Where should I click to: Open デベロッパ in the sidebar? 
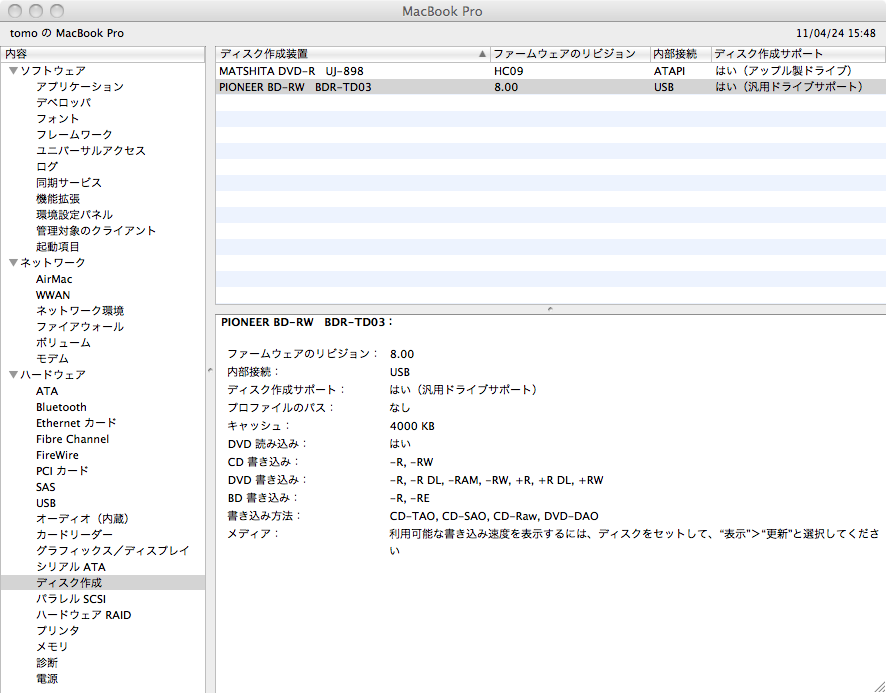[x=63, y=102]
